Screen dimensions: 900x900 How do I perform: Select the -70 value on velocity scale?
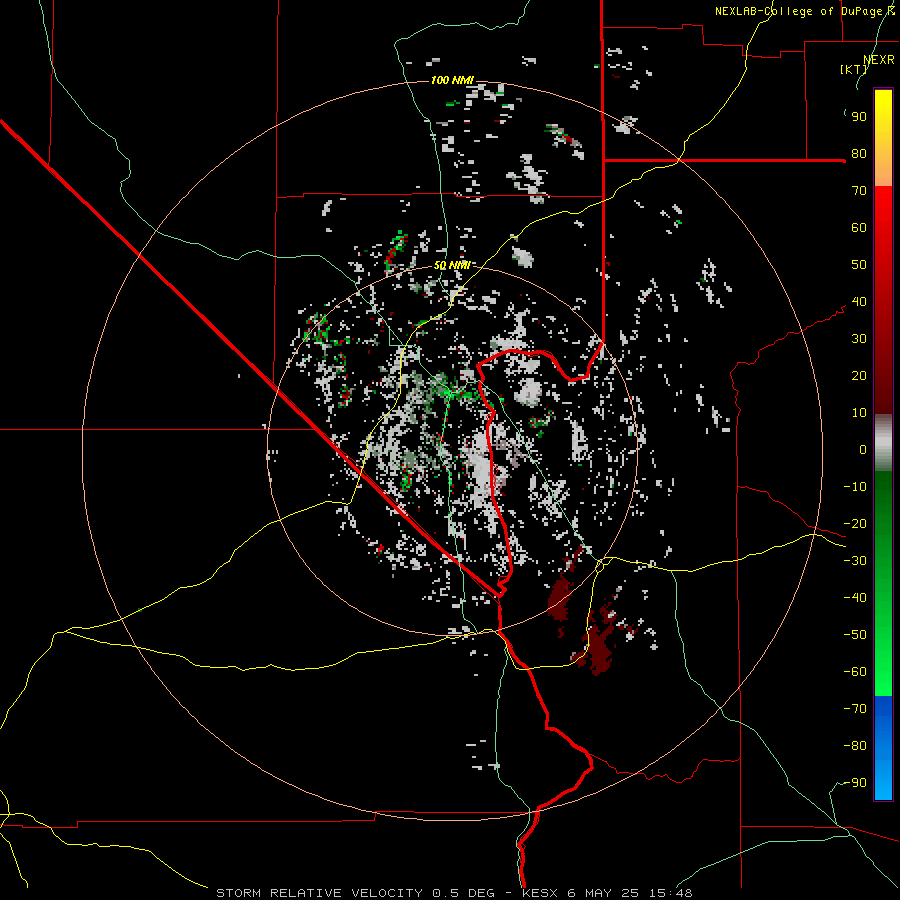pos(855,709)
